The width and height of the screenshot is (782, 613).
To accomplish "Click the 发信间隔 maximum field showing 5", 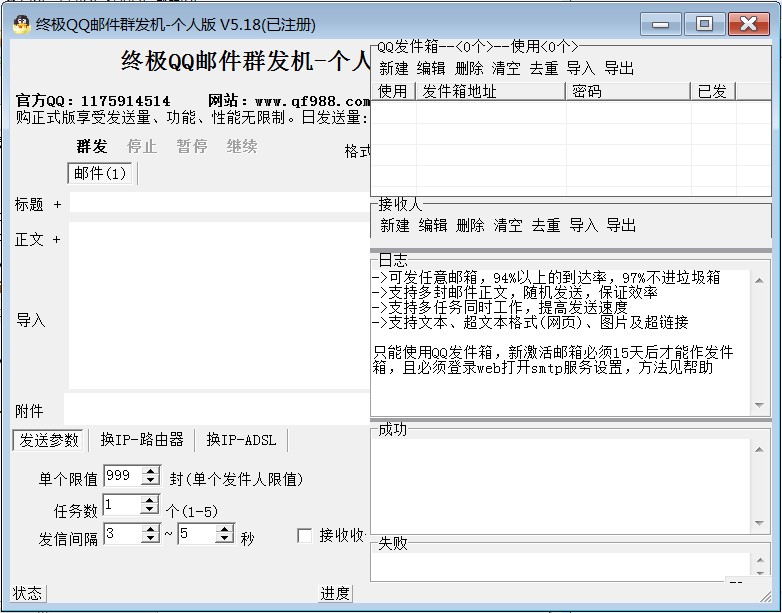I will pos(197,534).
